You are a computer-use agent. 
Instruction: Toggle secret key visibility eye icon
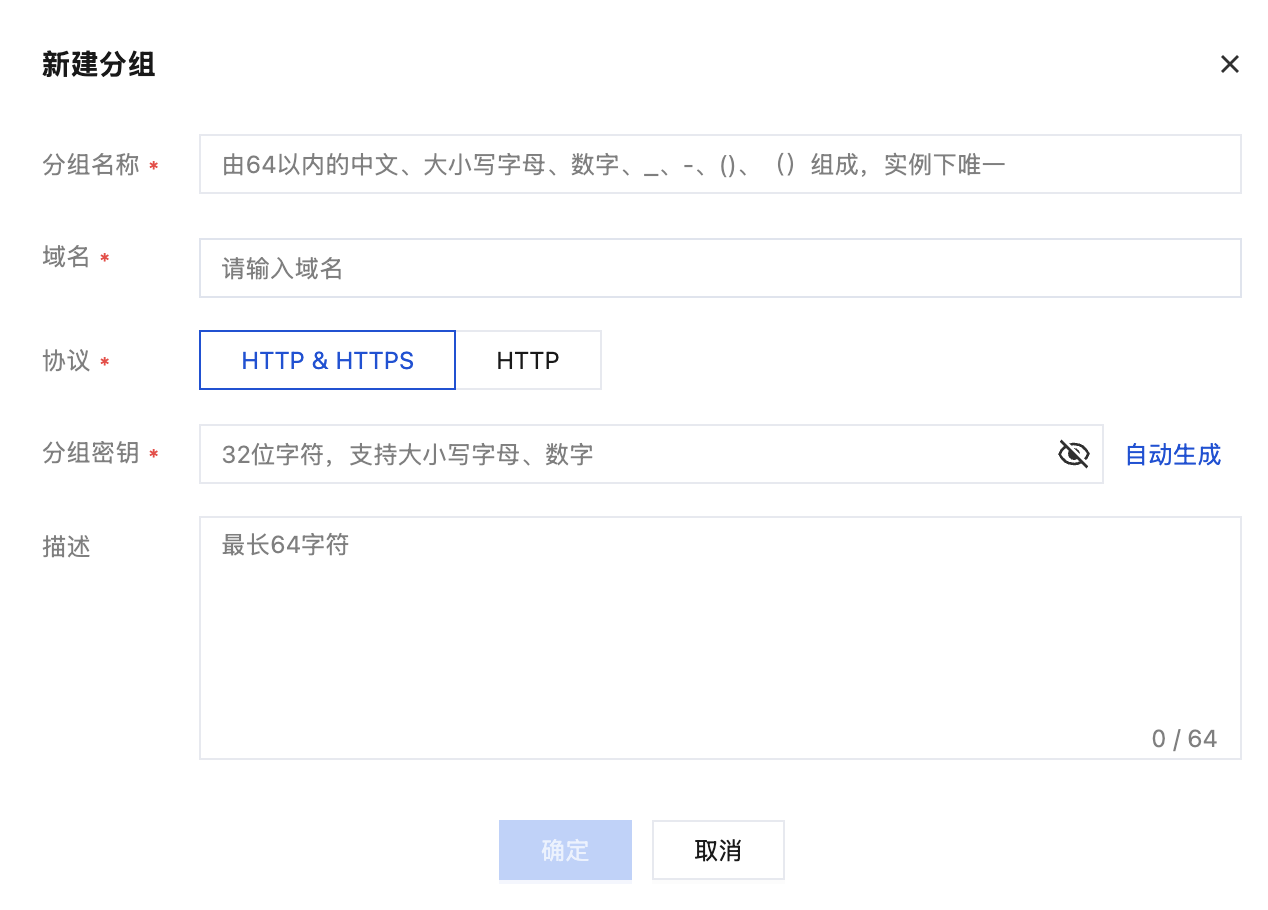pos(1073,454)
